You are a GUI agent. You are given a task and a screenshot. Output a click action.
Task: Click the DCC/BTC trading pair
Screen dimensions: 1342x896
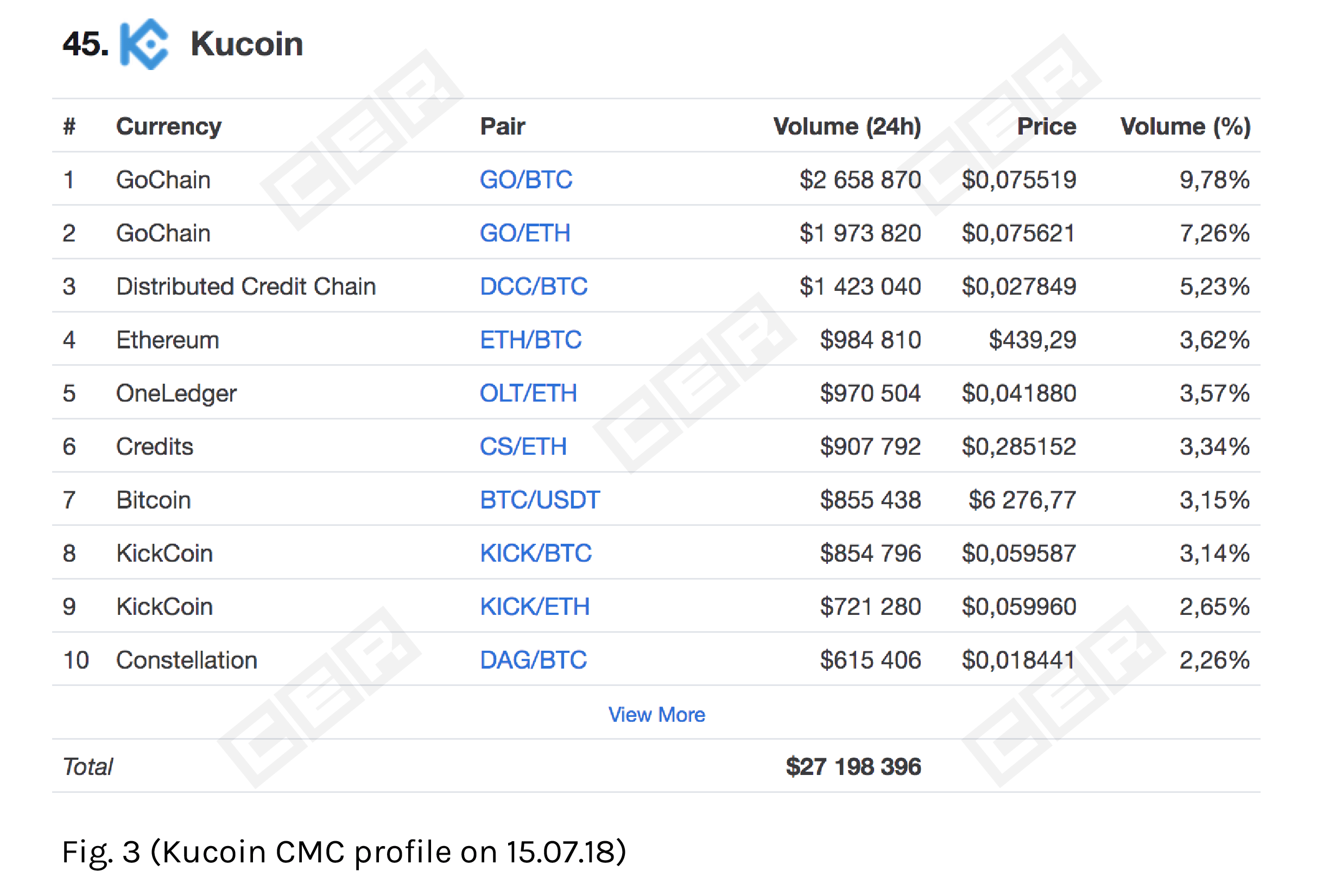[x=533, y=287]
